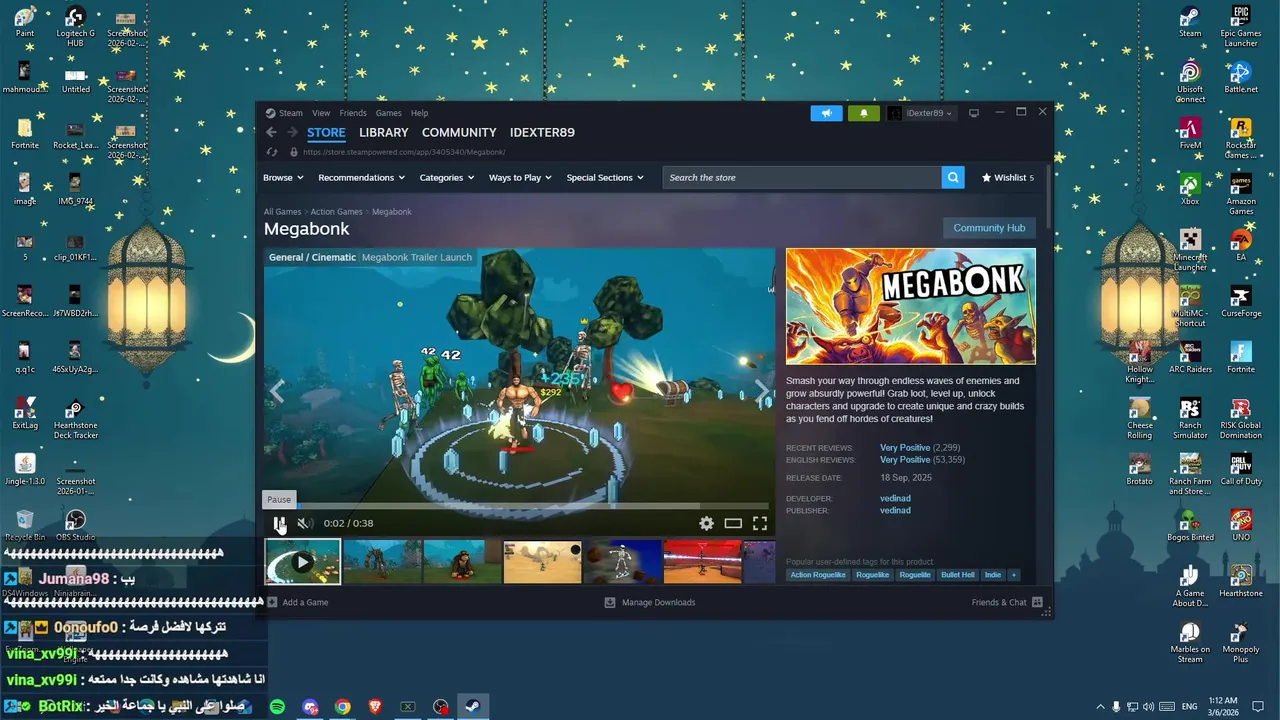This screenshot has height=720, width=1280.
Task: Open the Games menu
Action: (388, 113)
